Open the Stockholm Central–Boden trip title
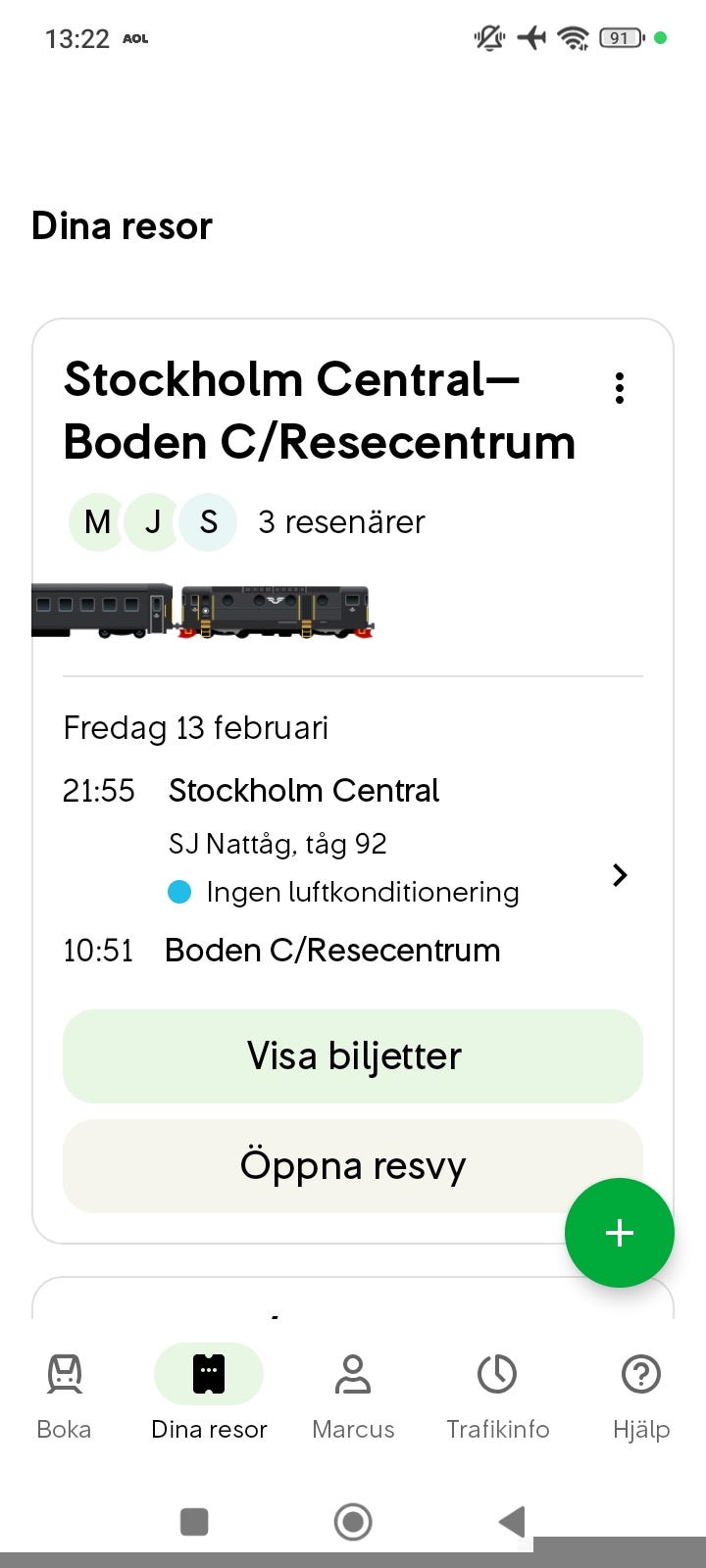The height and width of the screenshot is (1568, 706). point(320,411)
